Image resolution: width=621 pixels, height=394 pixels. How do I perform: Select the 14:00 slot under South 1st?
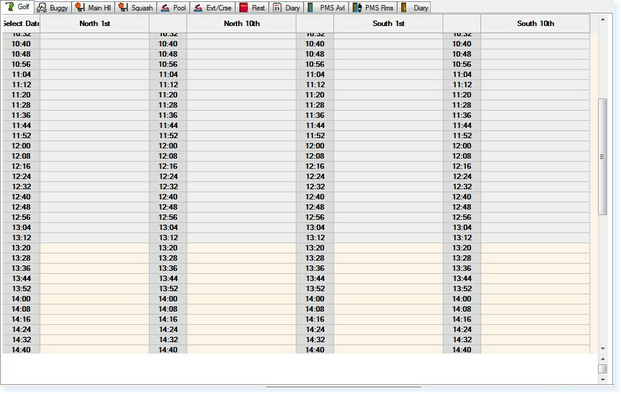click(388, 299)
